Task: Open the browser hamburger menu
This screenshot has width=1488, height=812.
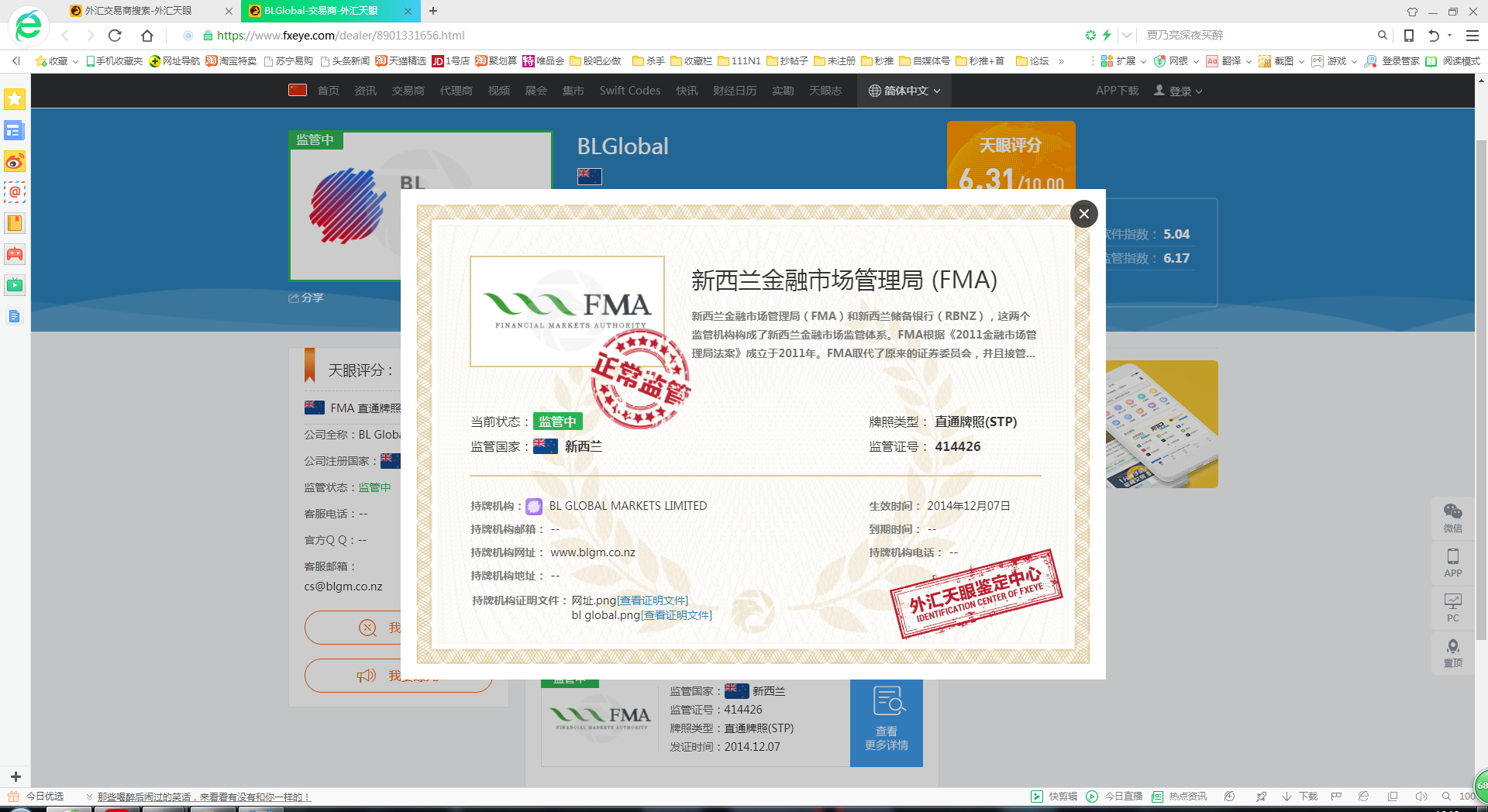Action: coord(1472,36)
